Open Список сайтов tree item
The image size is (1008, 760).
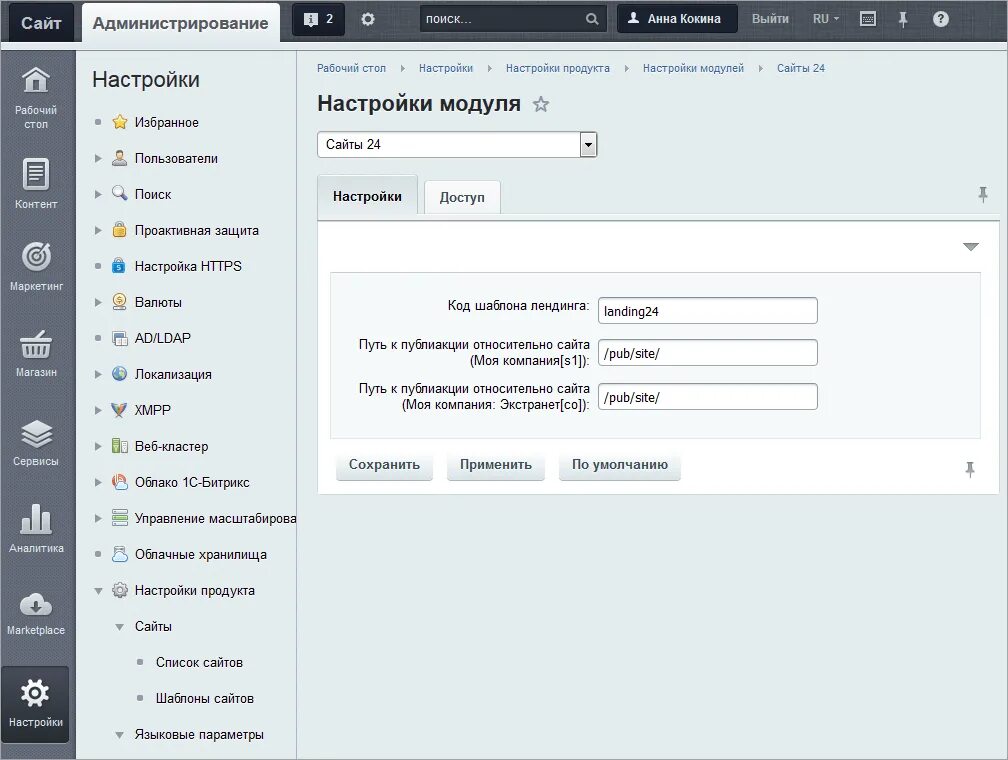point(199,662)
